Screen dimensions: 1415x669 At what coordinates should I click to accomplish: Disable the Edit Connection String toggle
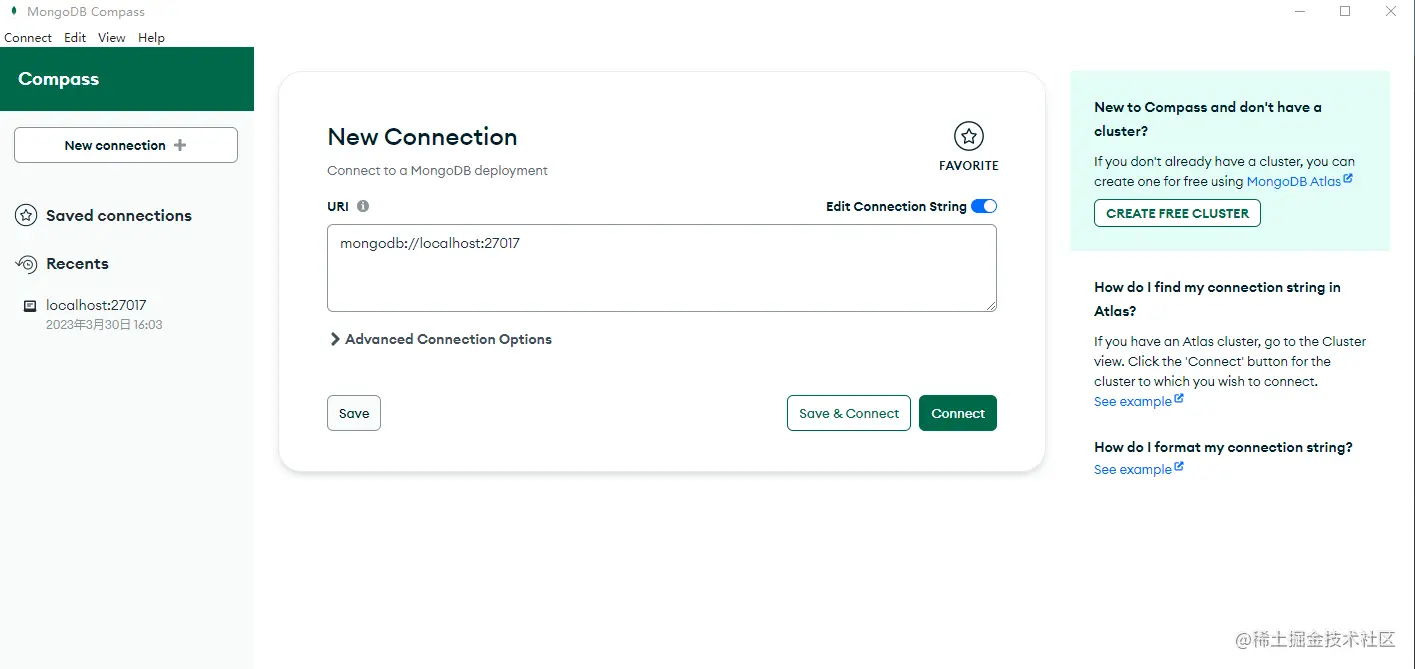984,206
